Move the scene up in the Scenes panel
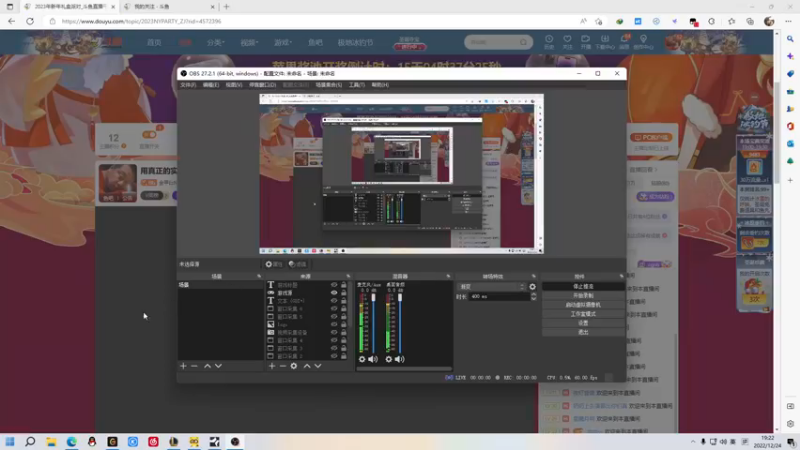The height and width of the screenshot is (450, 800). [x=207, y=366]
